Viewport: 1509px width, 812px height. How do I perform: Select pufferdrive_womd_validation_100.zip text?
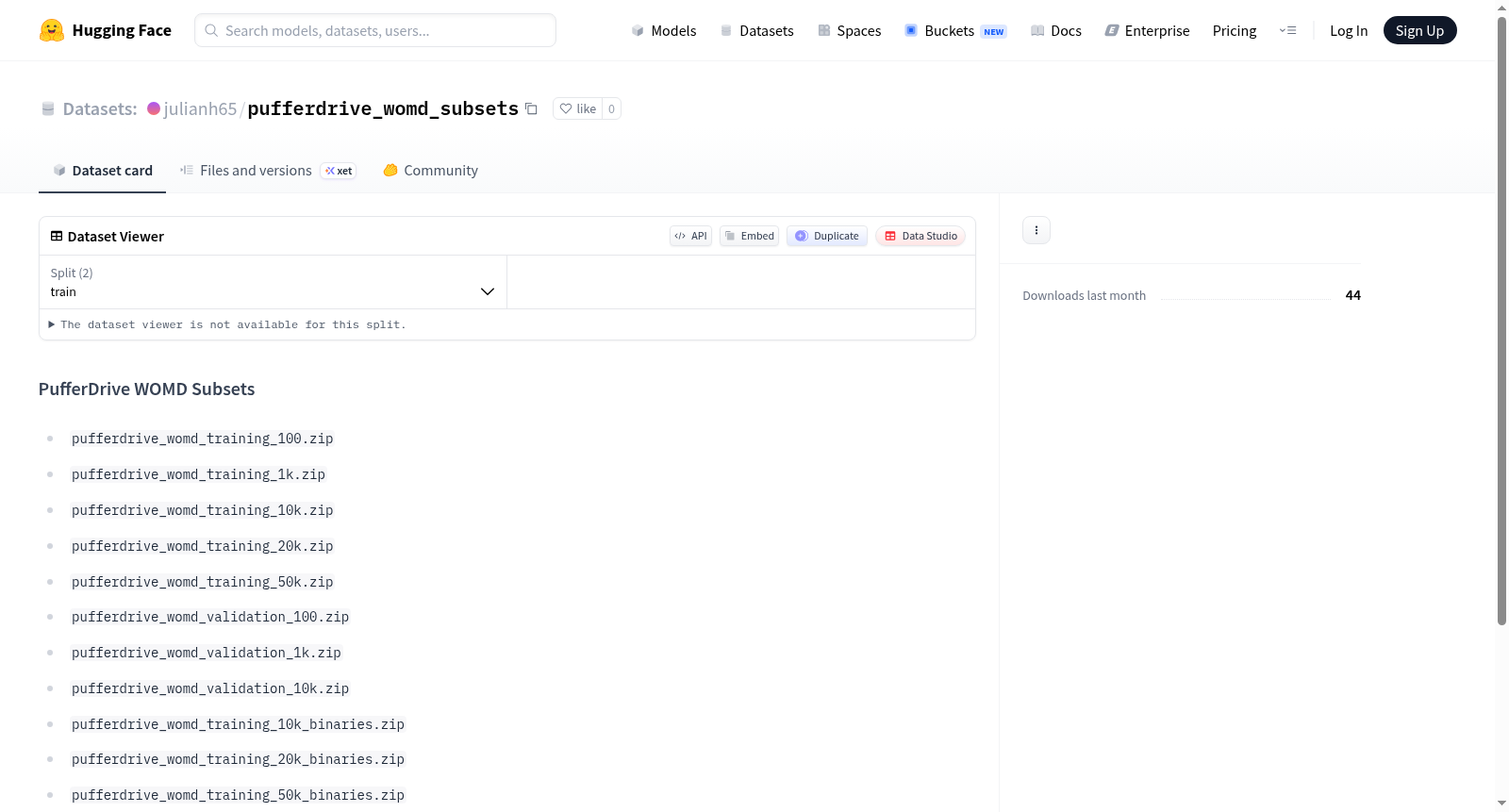click(210, 617)
